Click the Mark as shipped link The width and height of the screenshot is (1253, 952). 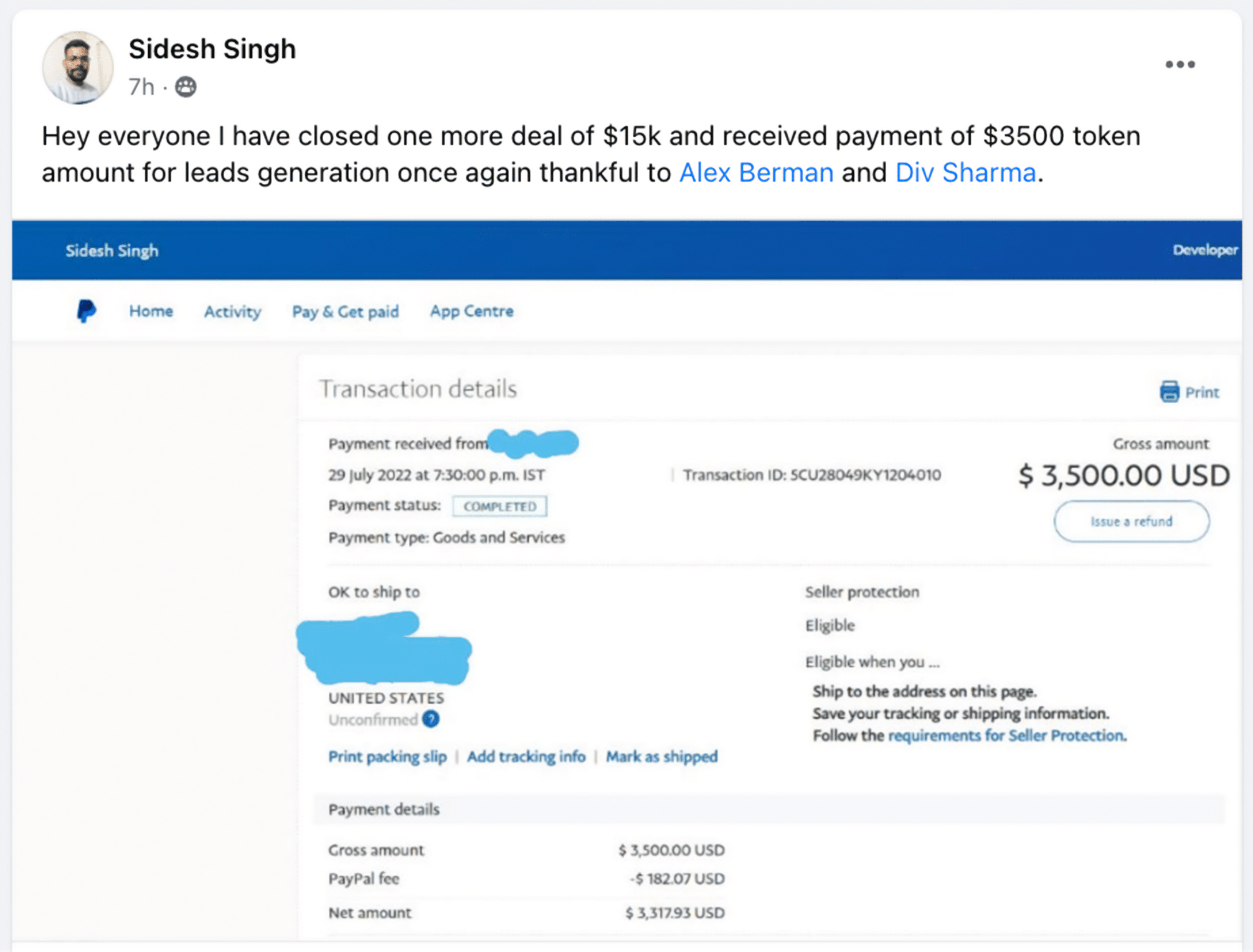click(x=661, y=757)
